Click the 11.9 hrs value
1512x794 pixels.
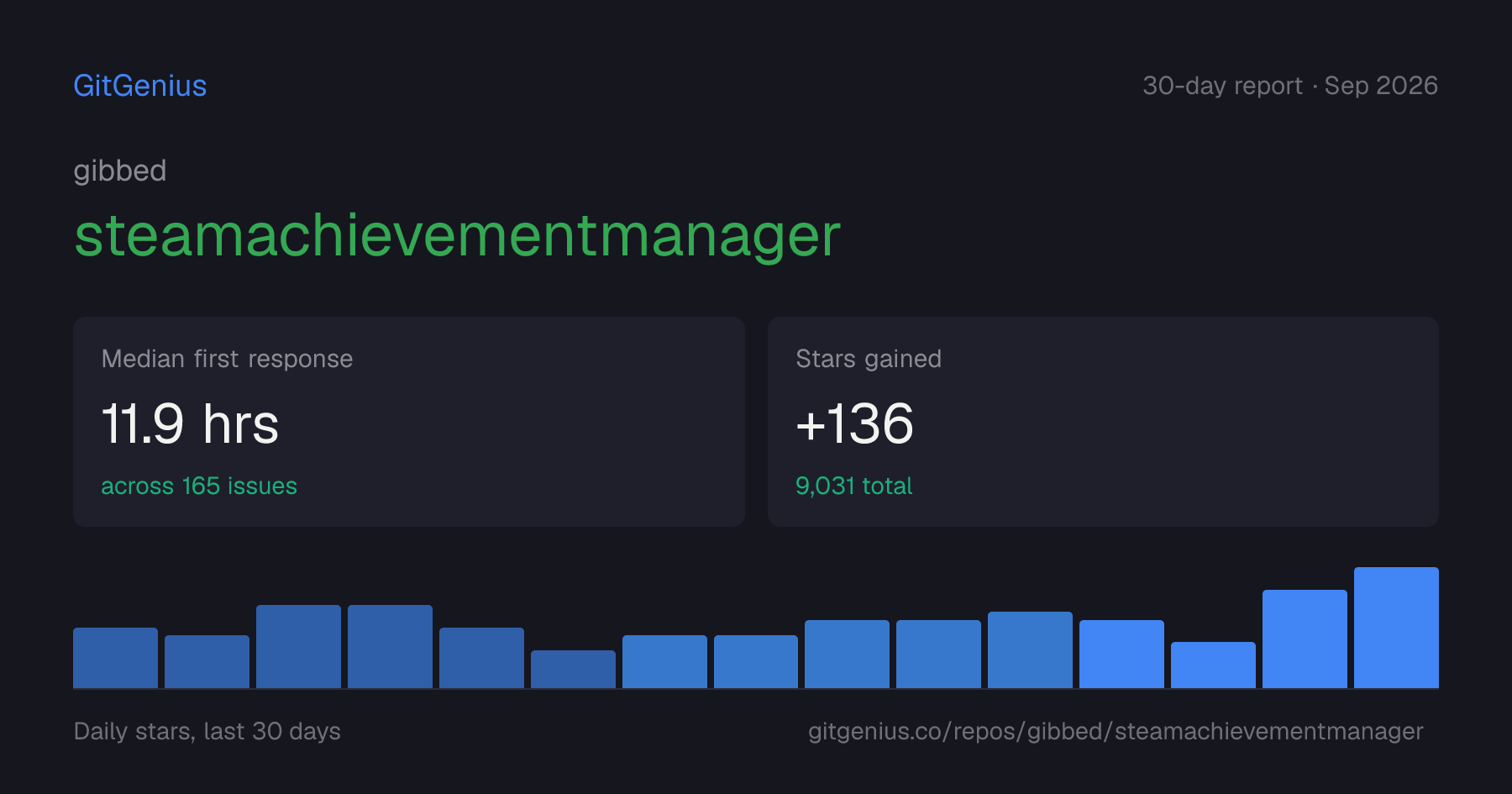(x=190, y=423)
